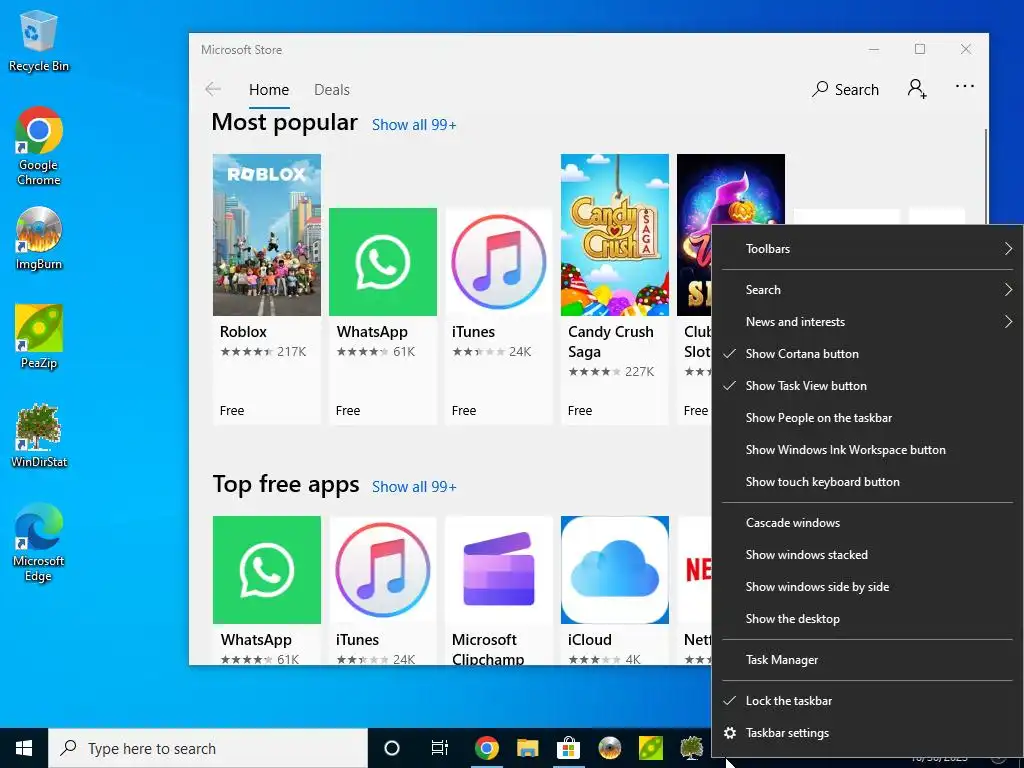The height and width of the screenshot is (768, 1024).
Task: Enable Show People on the taskbar
Action: tap(867, 418)
